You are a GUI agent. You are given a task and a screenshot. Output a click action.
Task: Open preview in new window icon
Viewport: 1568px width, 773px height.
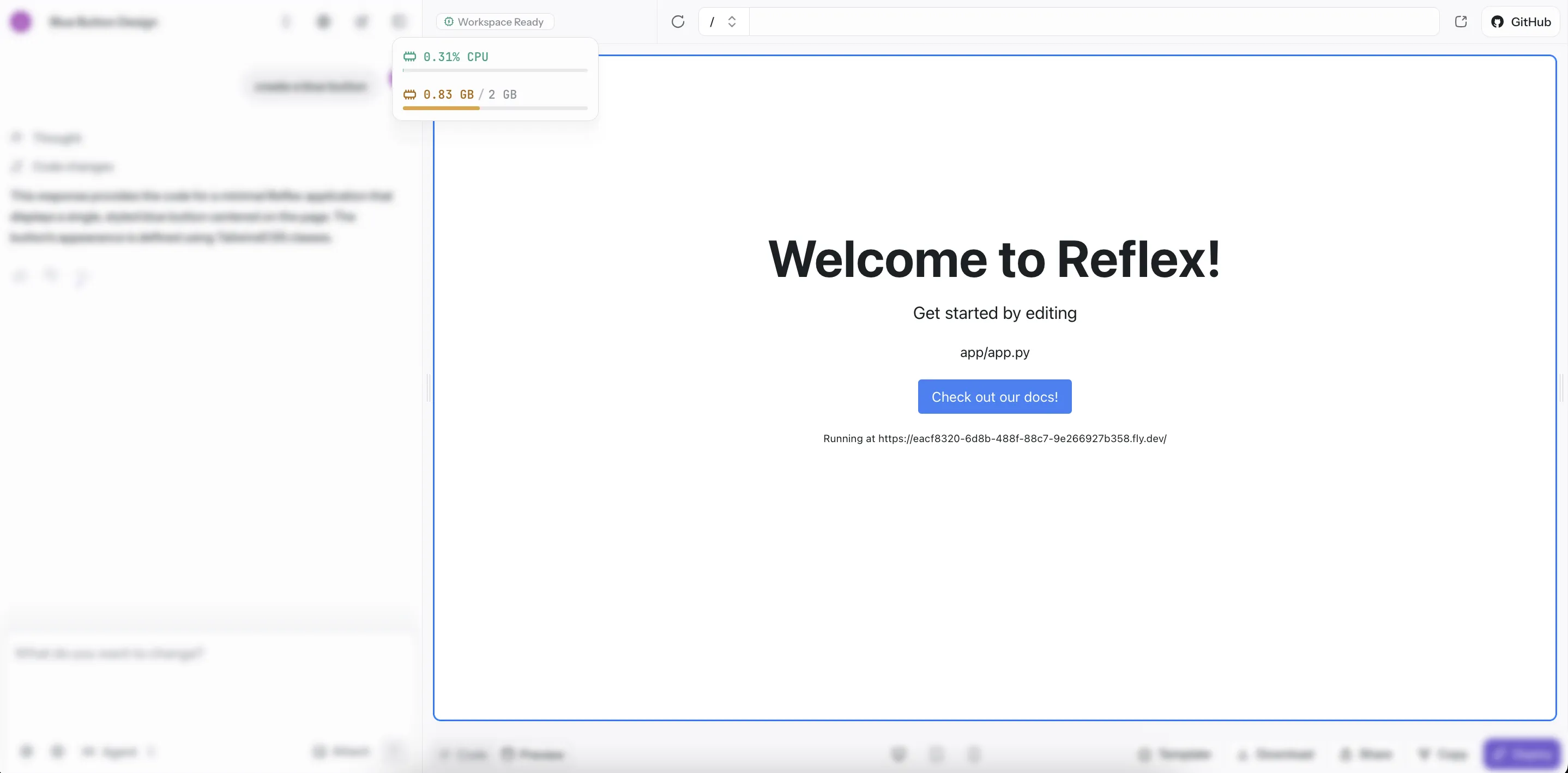click(x=1460, y=22)
